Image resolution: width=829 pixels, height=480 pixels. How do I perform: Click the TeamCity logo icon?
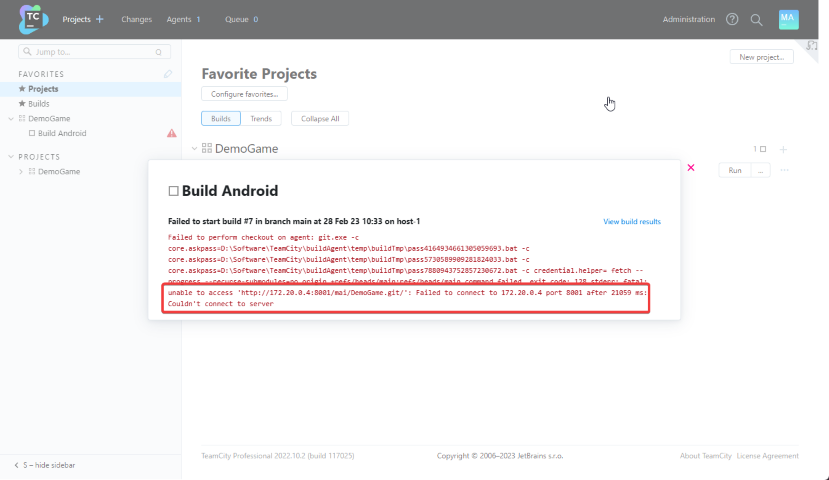pos(33,19)
